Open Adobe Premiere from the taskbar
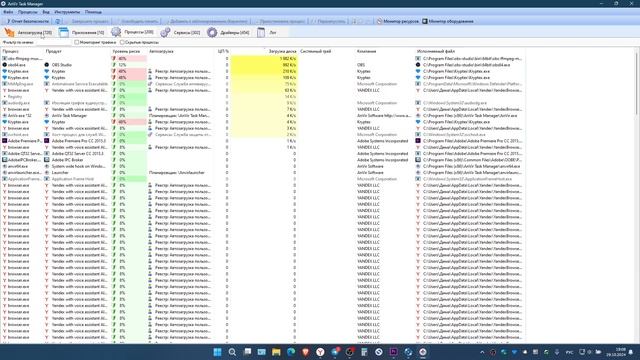Screen dimensions: 640x360 click(393, 352)
